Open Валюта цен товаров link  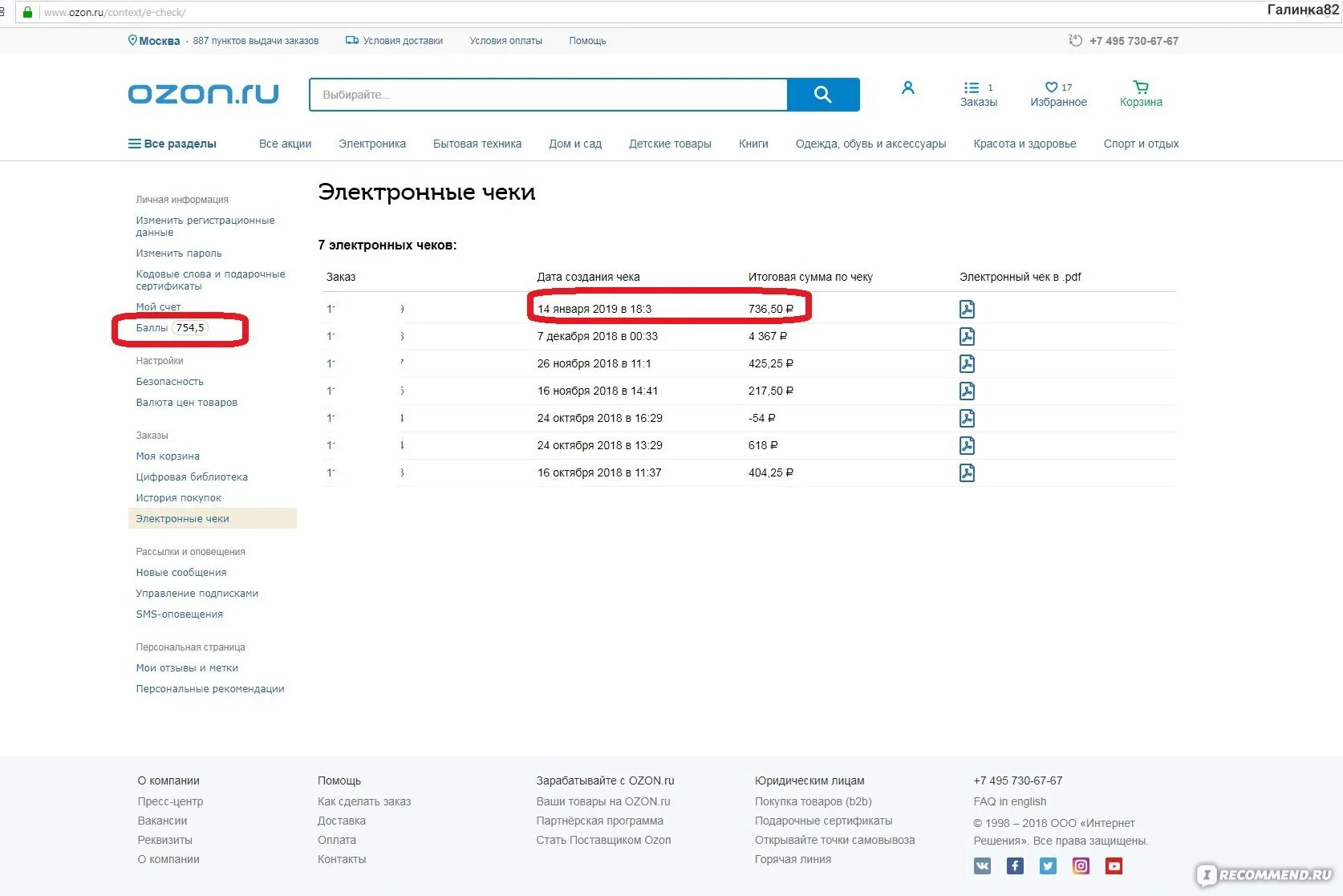187,403
